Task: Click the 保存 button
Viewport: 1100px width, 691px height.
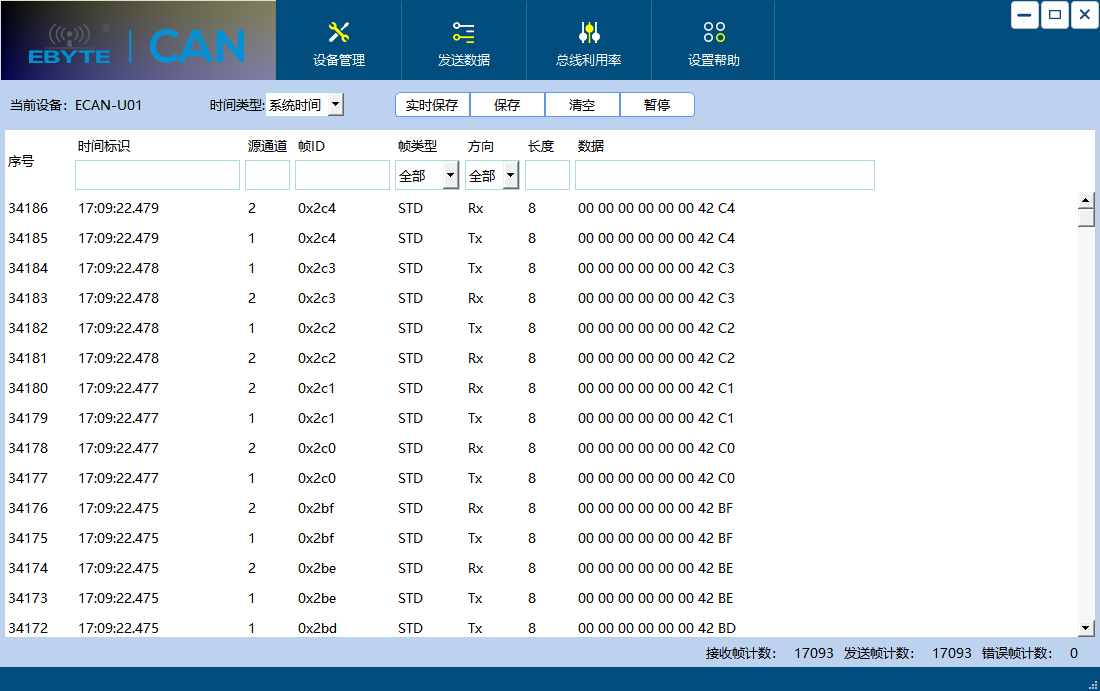Action: click(x=507, y=104)
